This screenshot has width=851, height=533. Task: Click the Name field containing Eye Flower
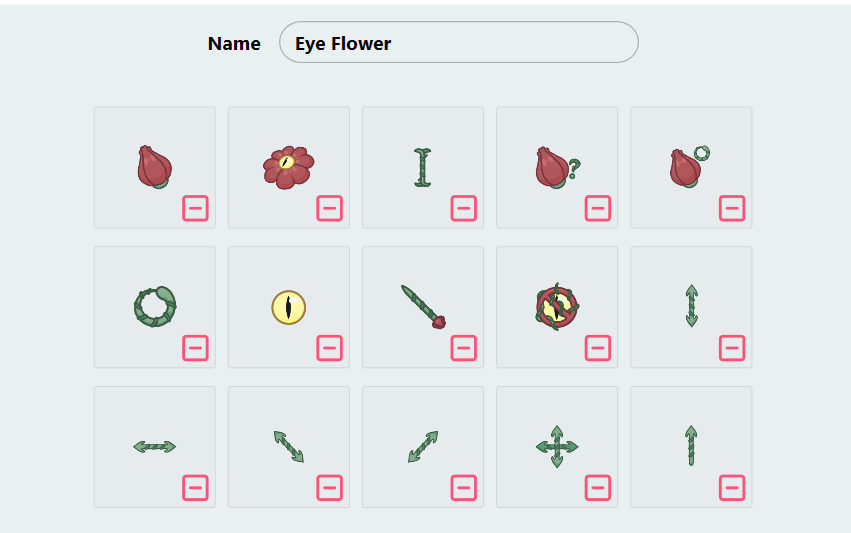pyautogui.click(x=458, y=43)
